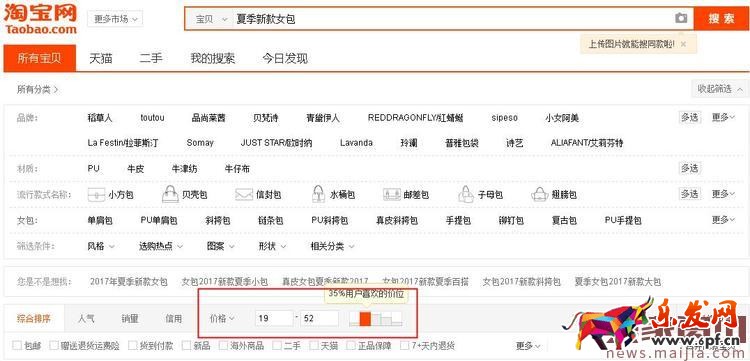This screenshot has height=361, width=750.
Task: Open camera image search icon
Action: 681,18
